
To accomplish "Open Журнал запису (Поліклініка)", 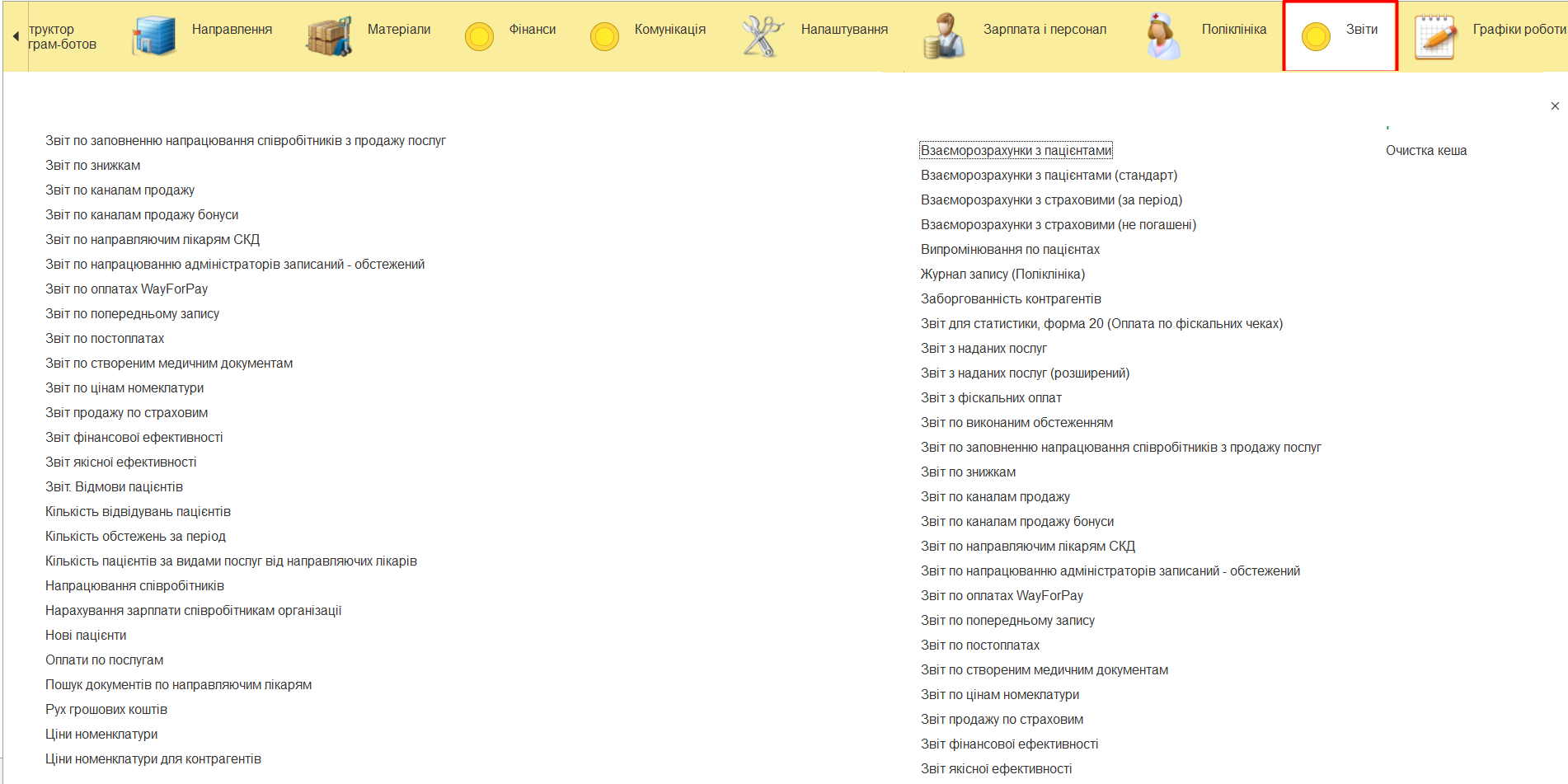I will tap(1002, 275).
